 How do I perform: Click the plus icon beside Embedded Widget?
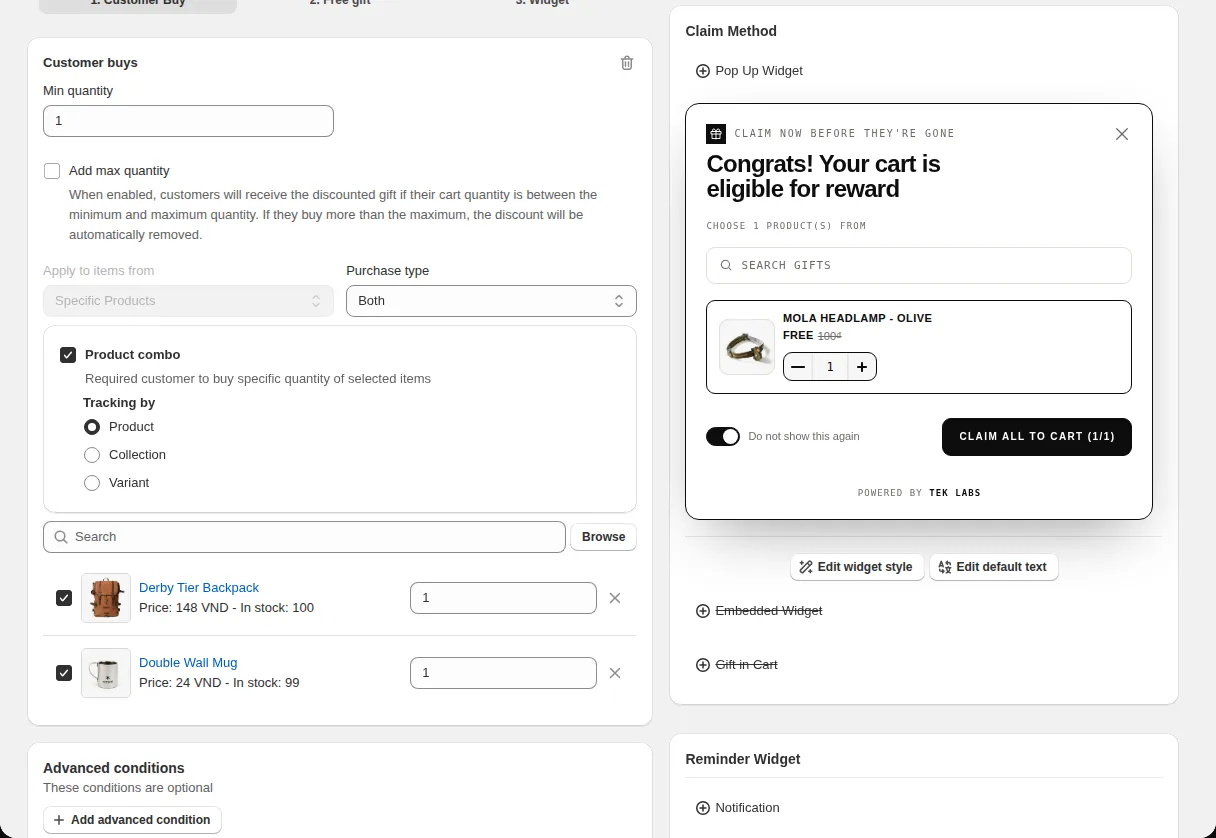tap(703, 611)
